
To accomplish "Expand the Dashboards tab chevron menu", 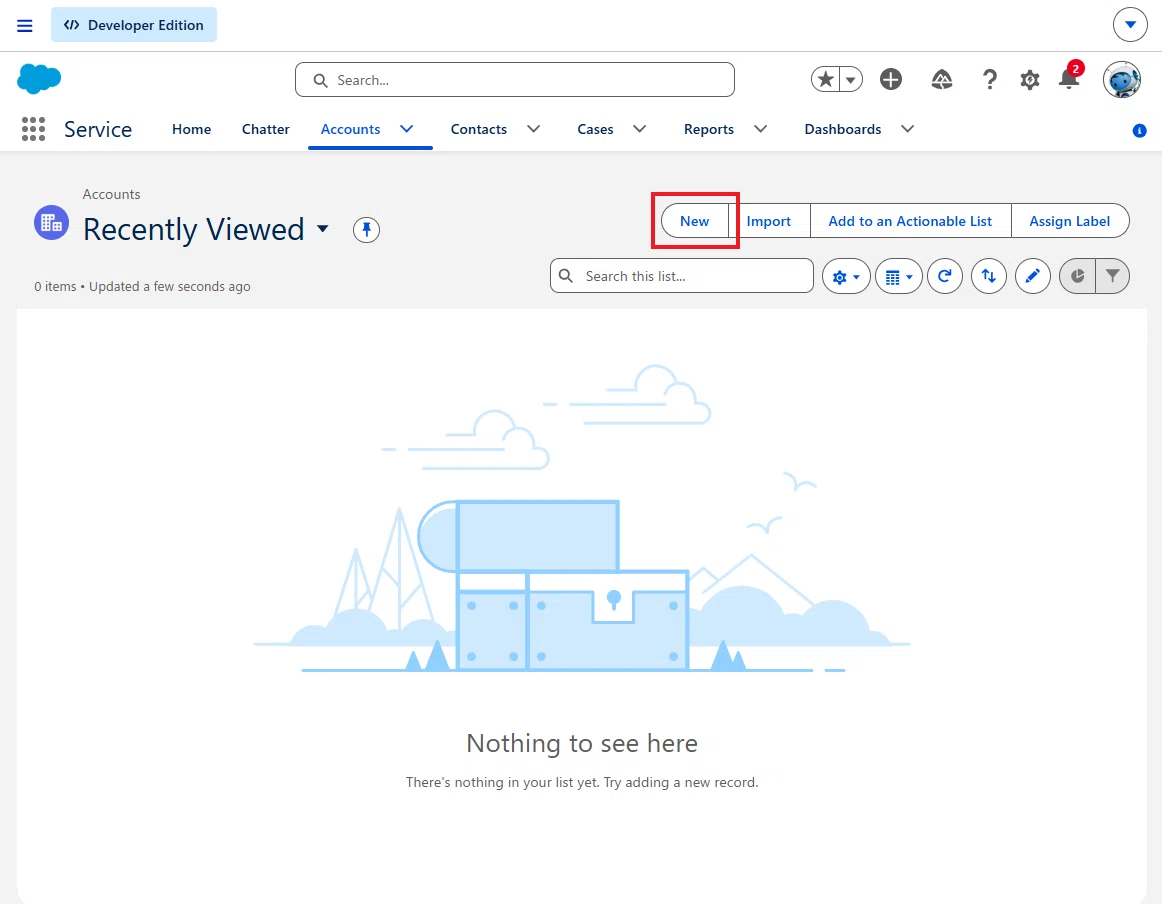I will [907, 129].
